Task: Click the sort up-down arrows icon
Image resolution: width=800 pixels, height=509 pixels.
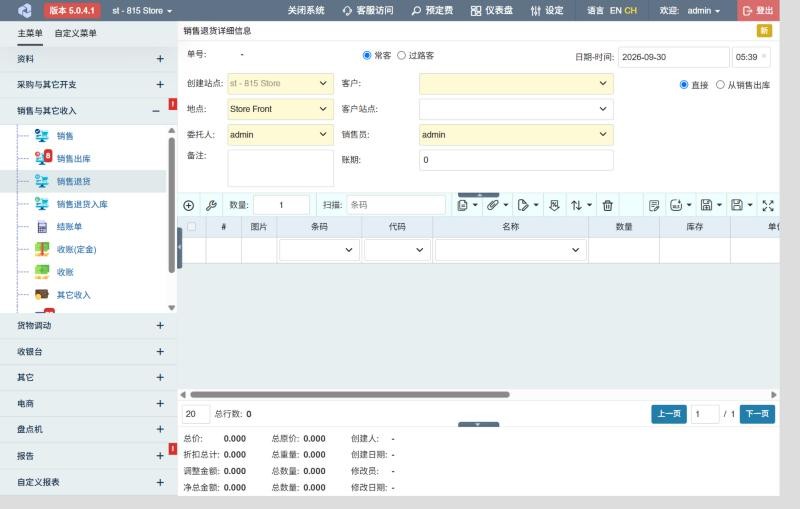Action: (577, 206)
